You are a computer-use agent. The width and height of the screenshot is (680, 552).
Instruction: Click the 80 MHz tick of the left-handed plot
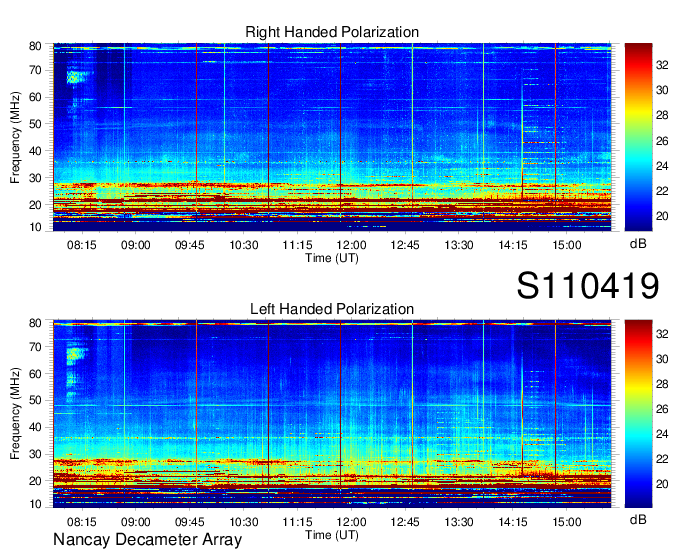point(35,323)
